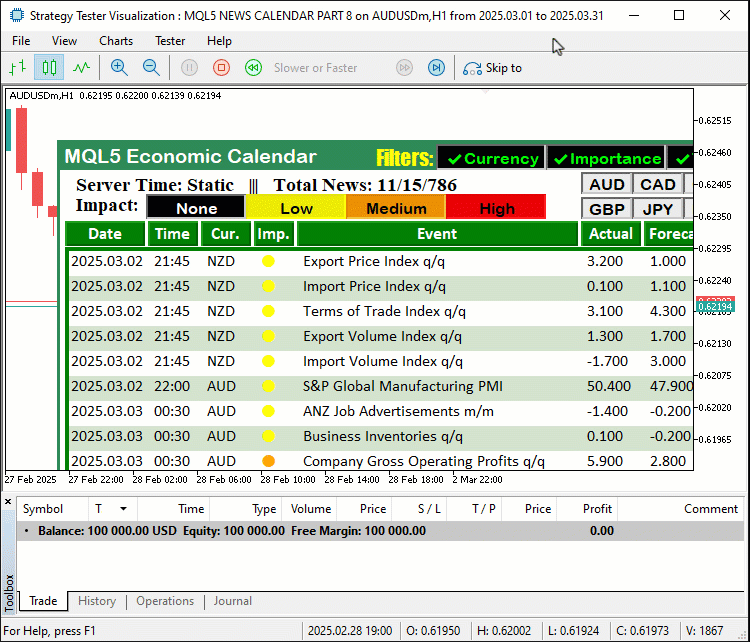Click the Total News: 11/15/786 label
The image size is (750, 642).
[x=365, y=185]
